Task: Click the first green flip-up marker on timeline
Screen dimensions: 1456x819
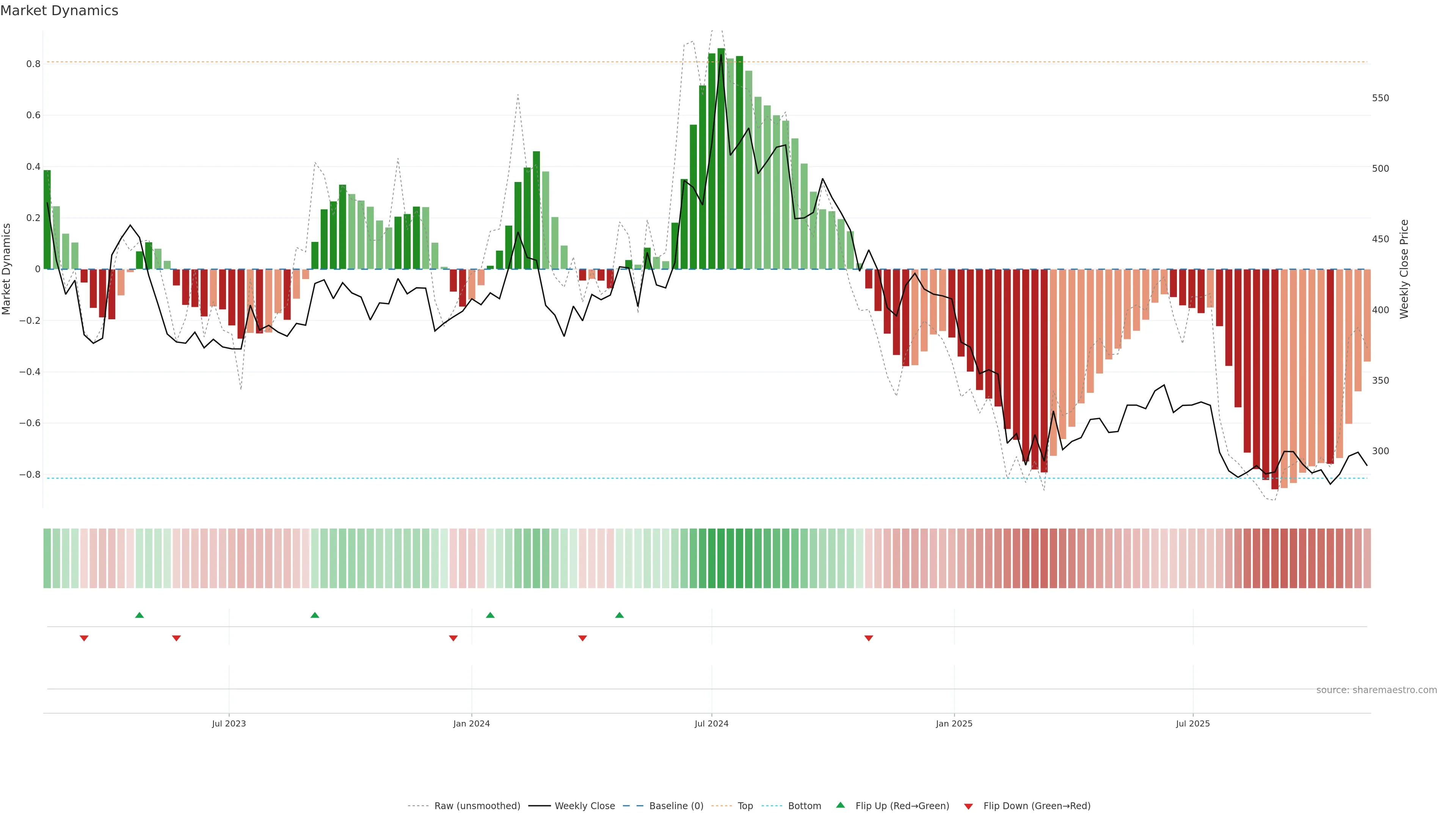Action: pyautogui.click(x=140, y=615)
